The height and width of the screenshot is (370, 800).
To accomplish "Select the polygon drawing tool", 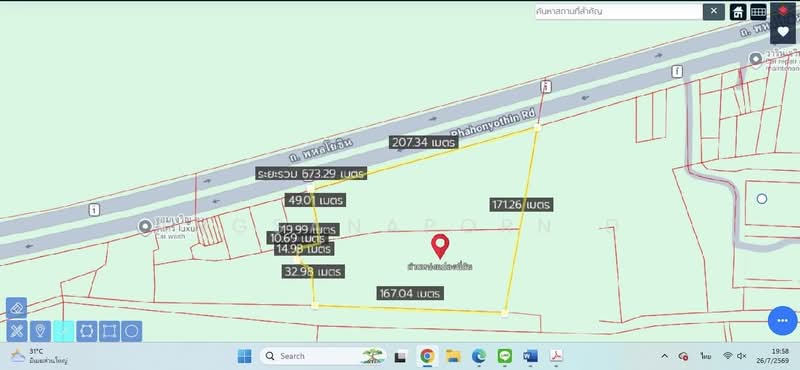I will (x=87, y=331).
